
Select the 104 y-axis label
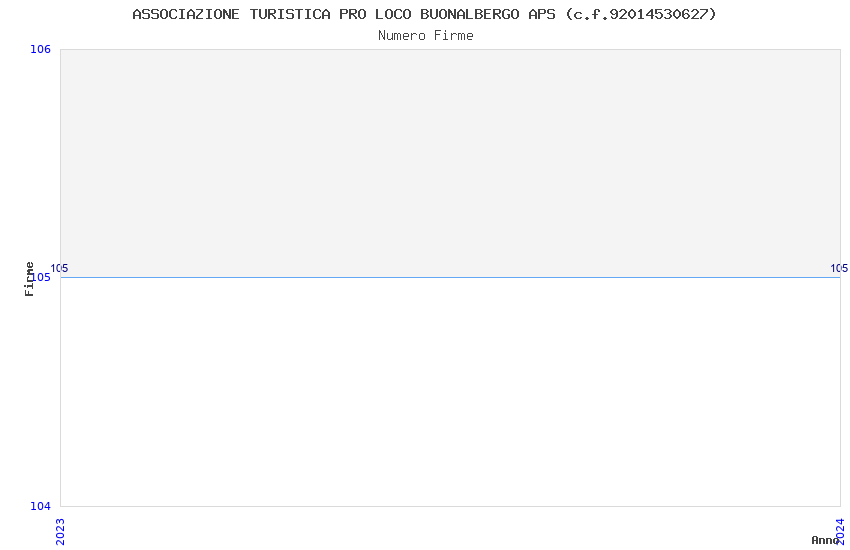(x=40, y=506)
